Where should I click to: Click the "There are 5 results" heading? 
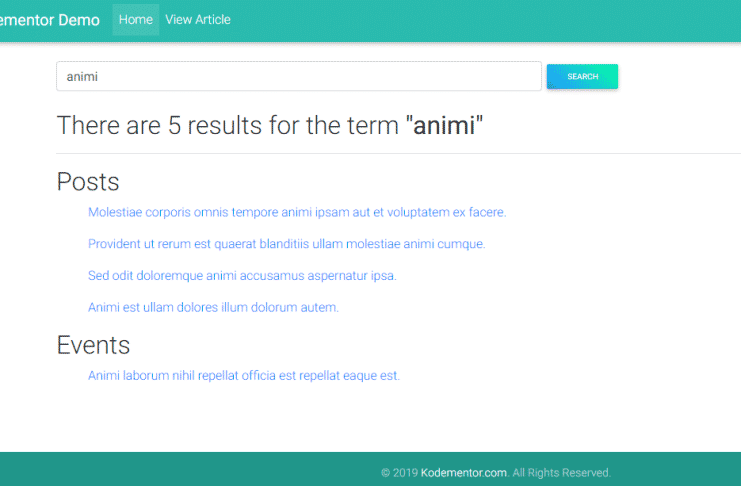[270, 125]
